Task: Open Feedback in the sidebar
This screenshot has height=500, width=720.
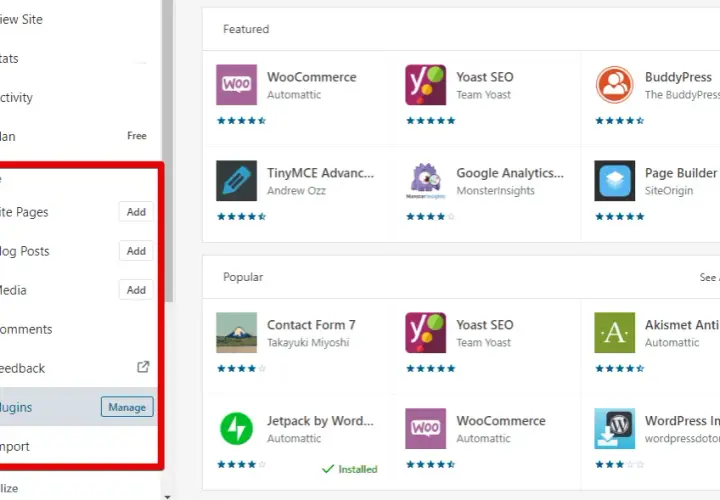Action: pyautogui.click(x=22, y=368)
